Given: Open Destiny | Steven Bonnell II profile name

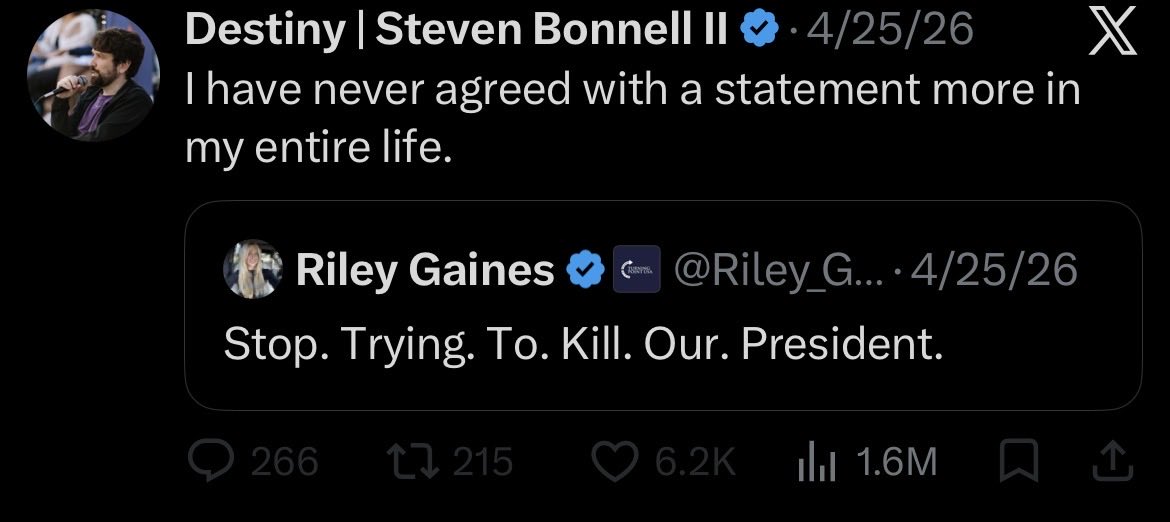Looking at the screenshot, I should (455, 31).
